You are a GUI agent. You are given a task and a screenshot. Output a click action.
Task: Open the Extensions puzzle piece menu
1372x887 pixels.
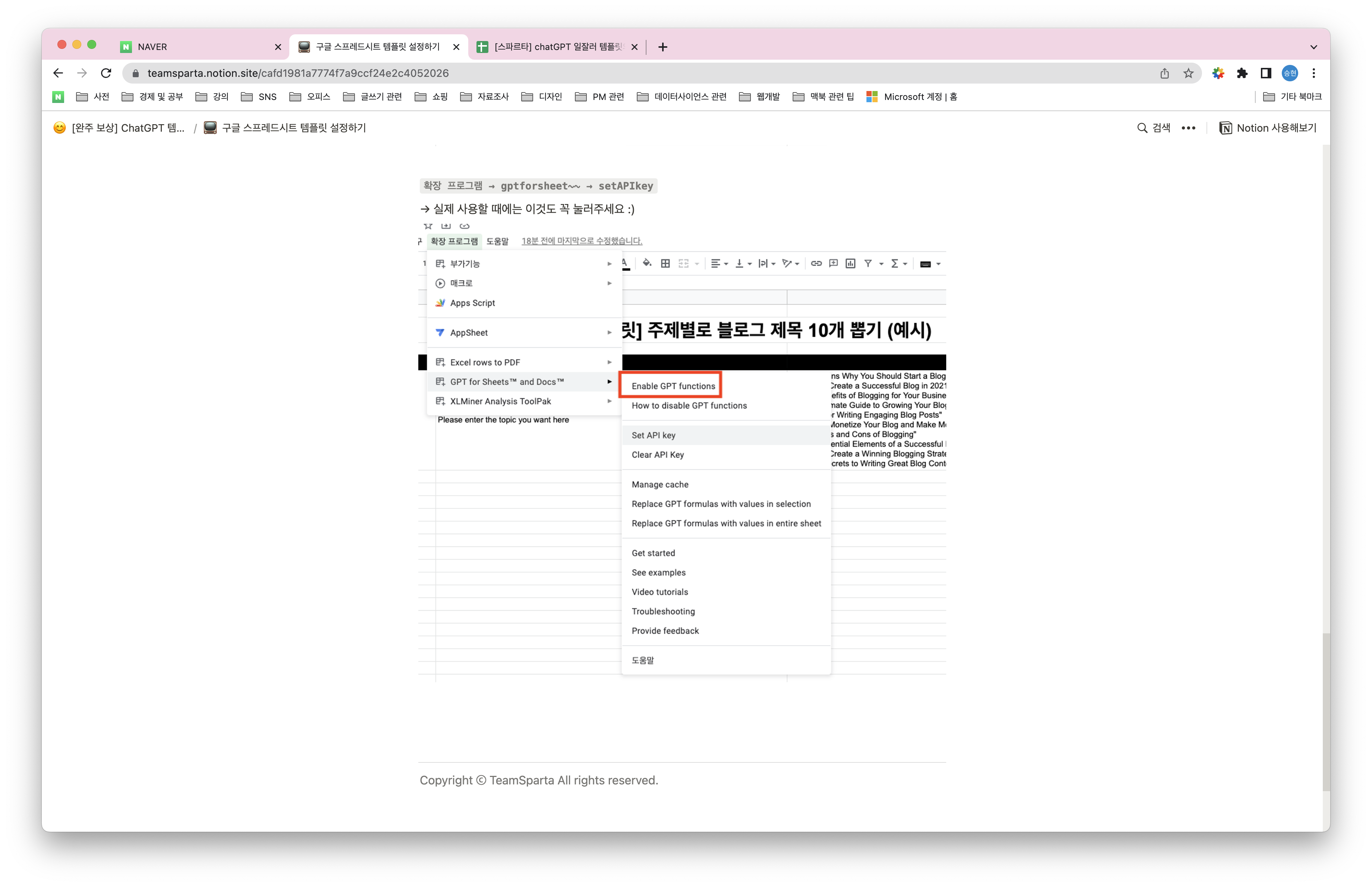pos(1242,73)
